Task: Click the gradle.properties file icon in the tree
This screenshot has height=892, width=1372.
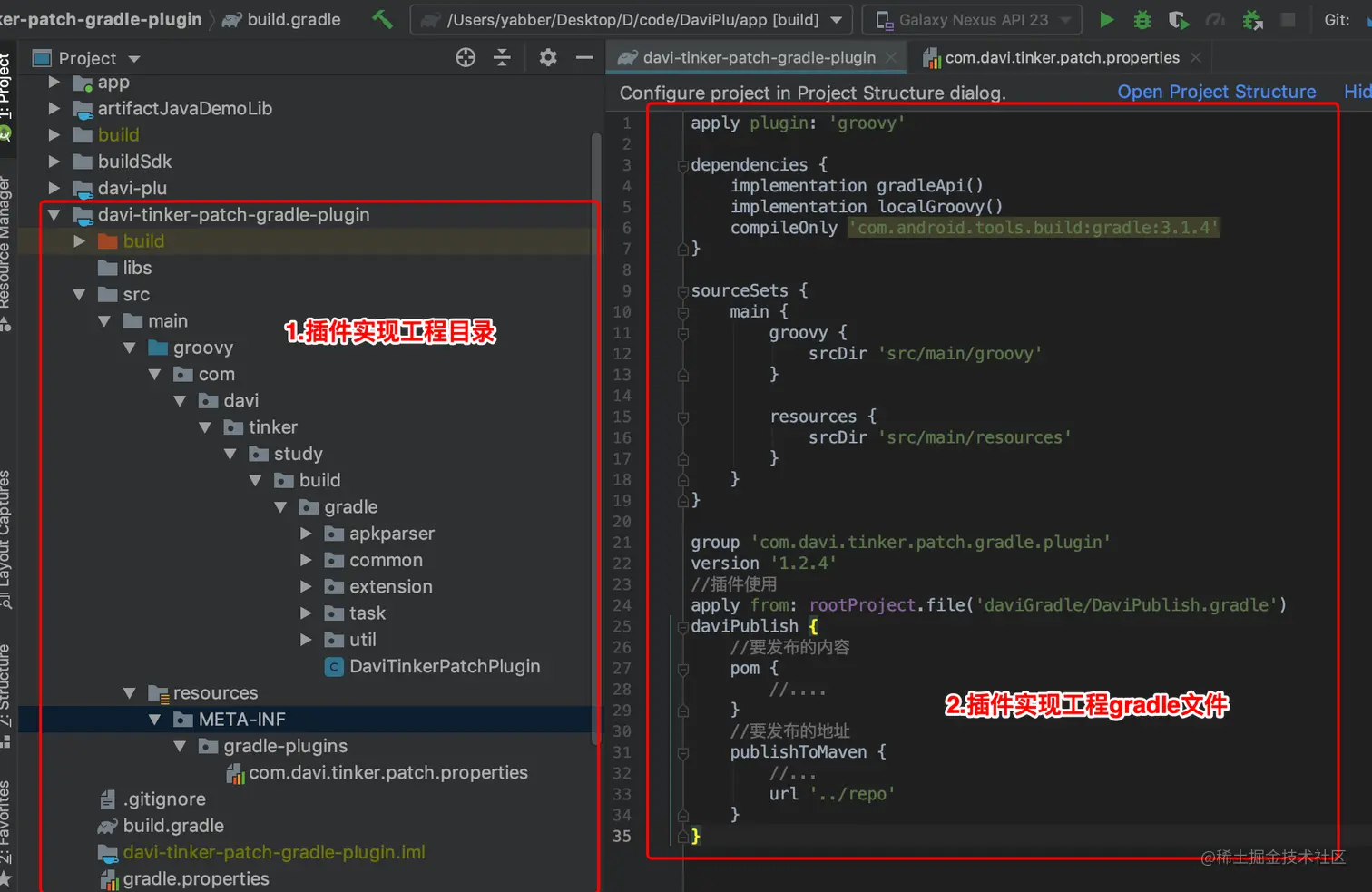Action: pyautogui.click(x=108, y=879)
